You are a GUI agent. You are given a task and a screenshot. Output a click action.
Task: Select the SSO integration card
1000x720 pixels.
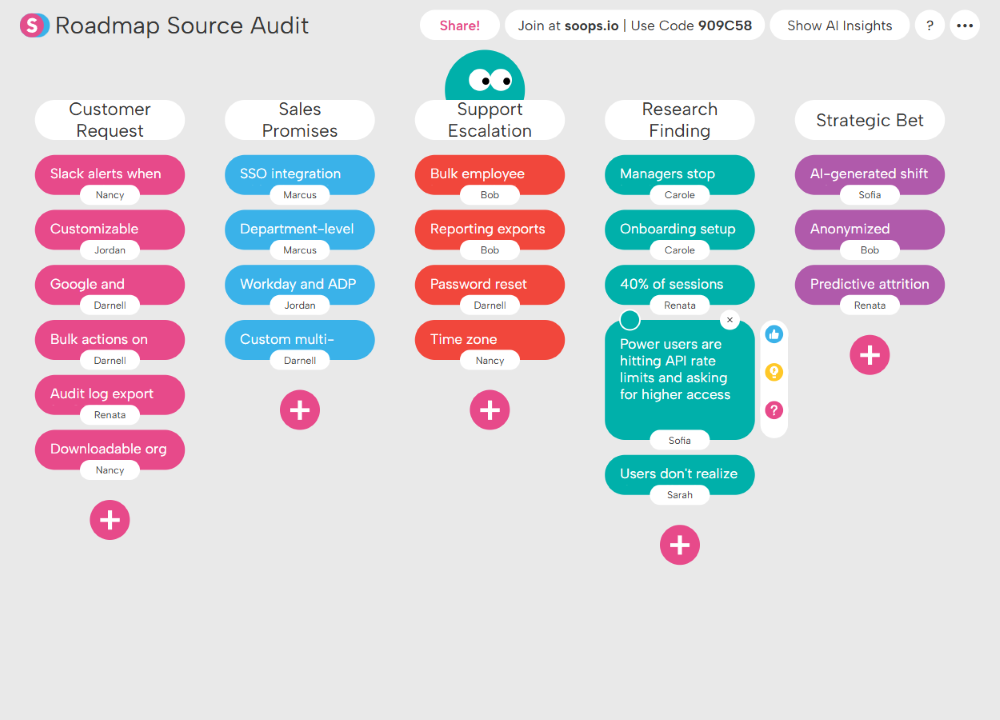click(x=299, y=174)
